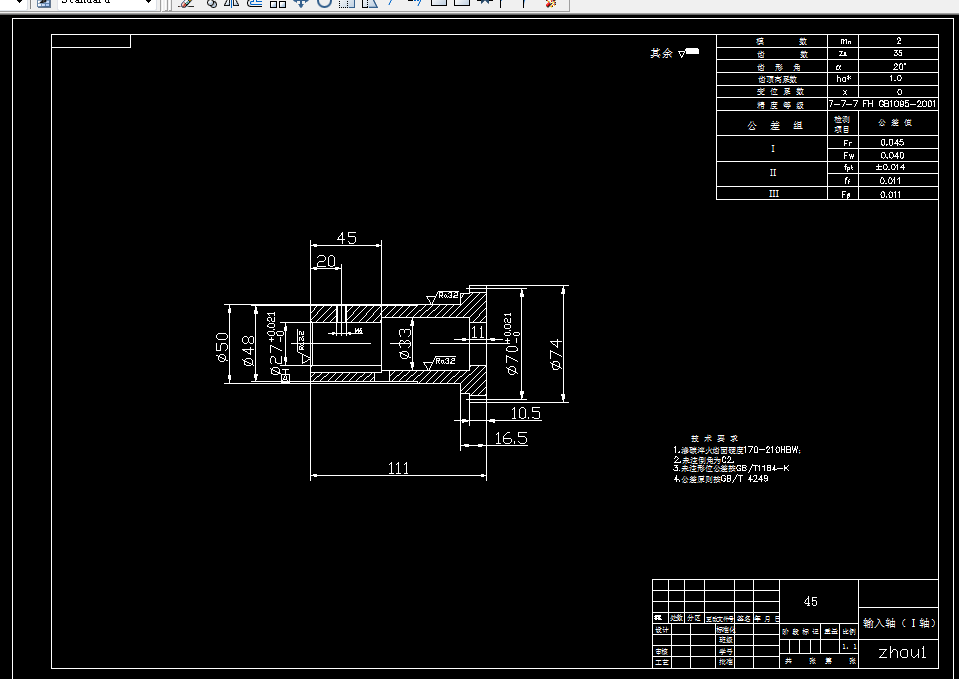
Task: Select the Explode tool at the toolbar end
Action: click(551, 3)
